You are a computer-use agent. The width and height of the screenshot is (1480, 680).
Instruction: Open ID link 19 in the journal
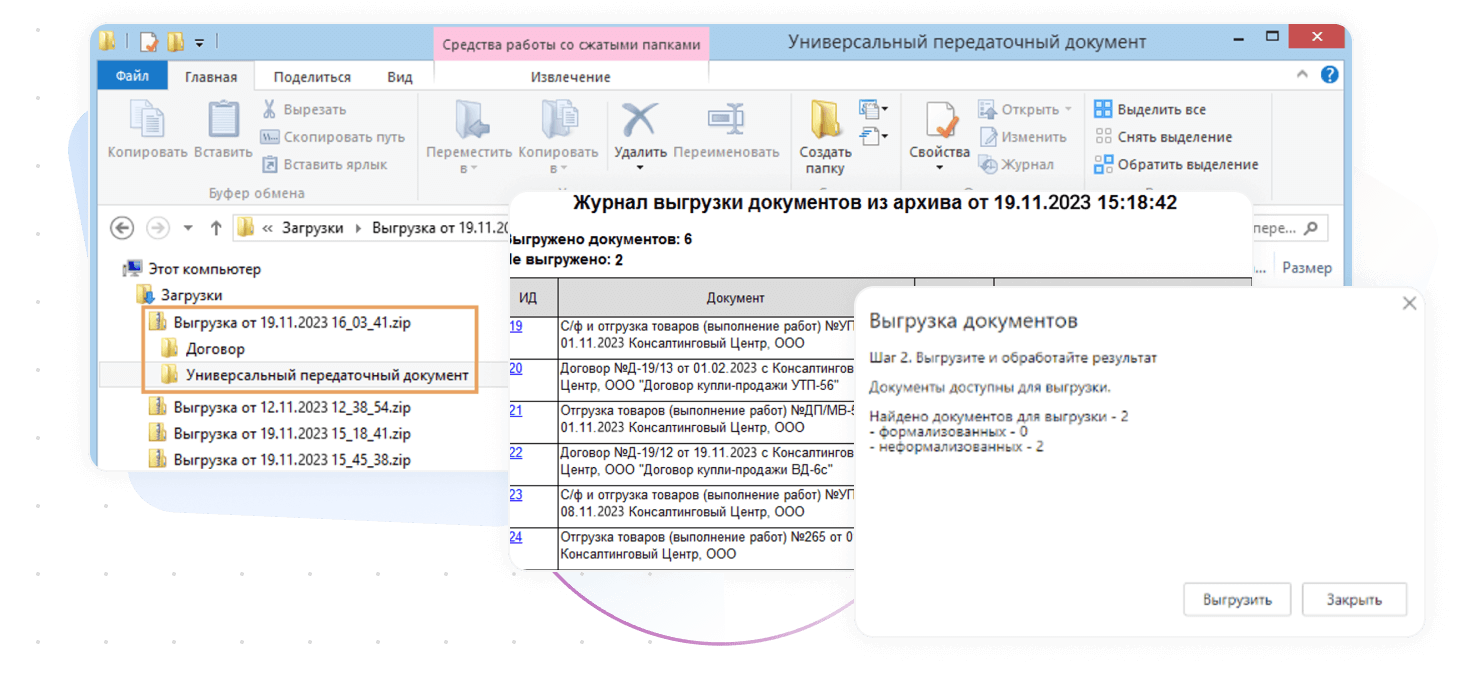click(x=516, y=326)
